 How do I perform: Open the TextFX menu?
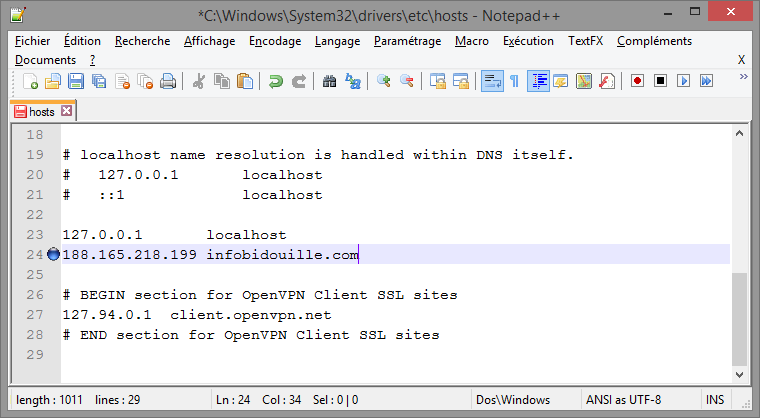point(586,41)
